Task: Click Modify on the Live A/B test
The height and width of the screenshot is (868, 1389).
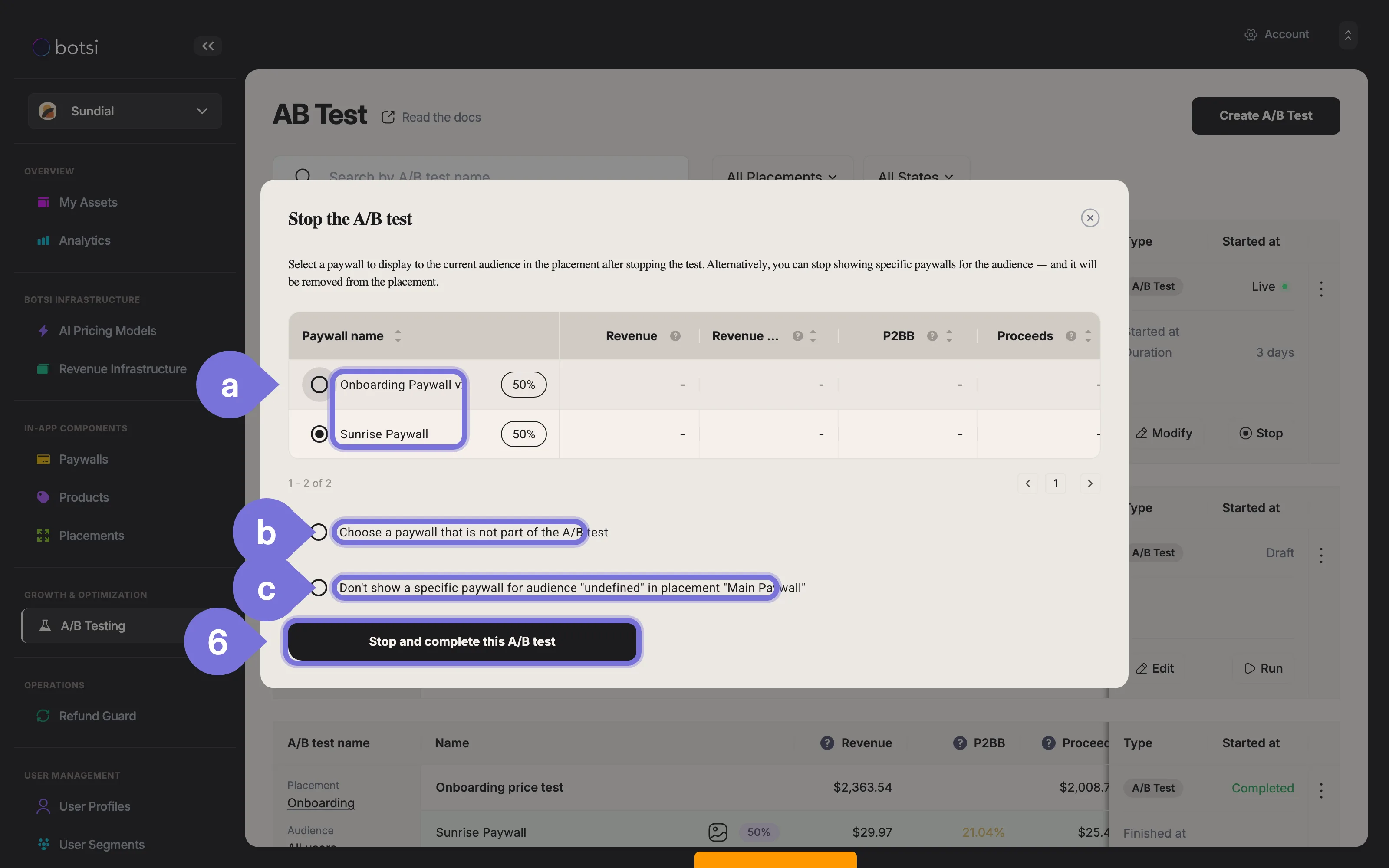Action: (x=1164, y=433)
